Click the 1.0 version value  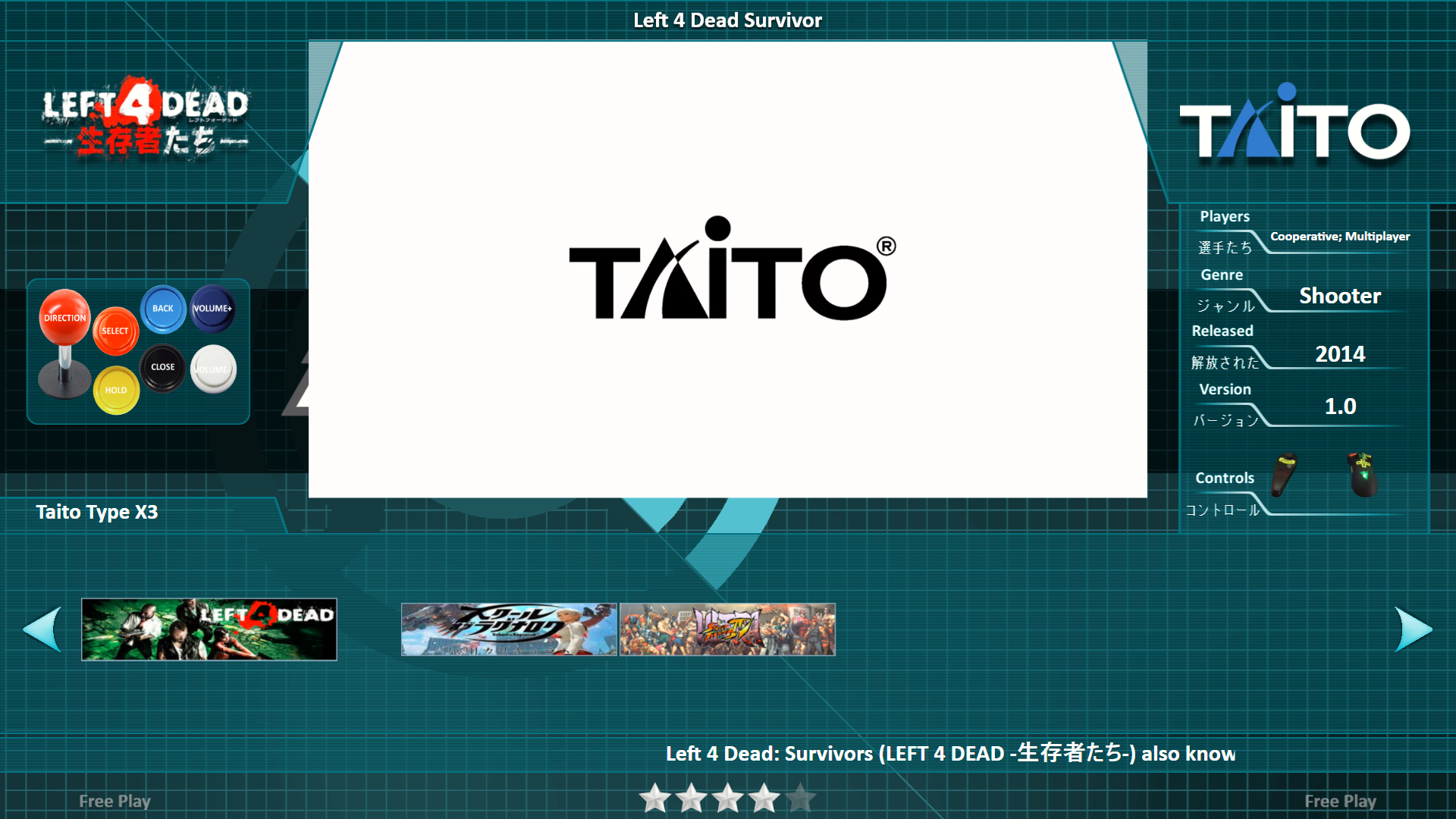tap(1340, 406)
